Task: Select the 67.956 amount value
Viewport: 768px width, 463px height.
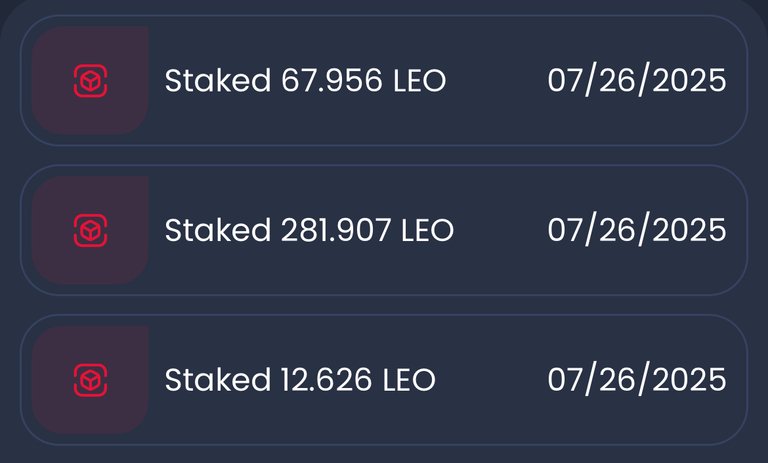Action: (x=332, y=81)
